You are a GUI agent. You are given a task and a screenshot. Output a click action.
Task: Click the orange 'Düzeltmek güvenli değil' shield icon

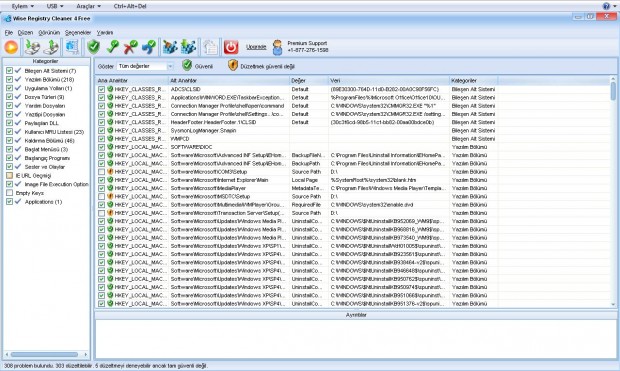(233, 65)
